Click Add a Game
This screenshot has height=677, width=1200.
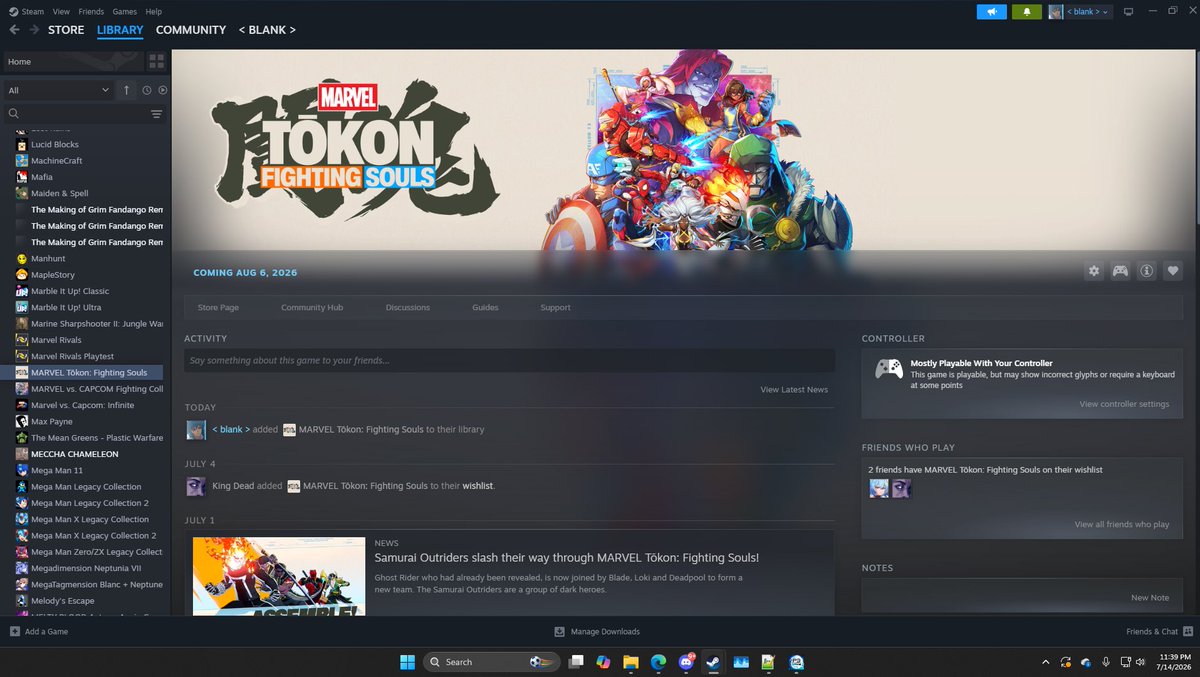[39, 631]
